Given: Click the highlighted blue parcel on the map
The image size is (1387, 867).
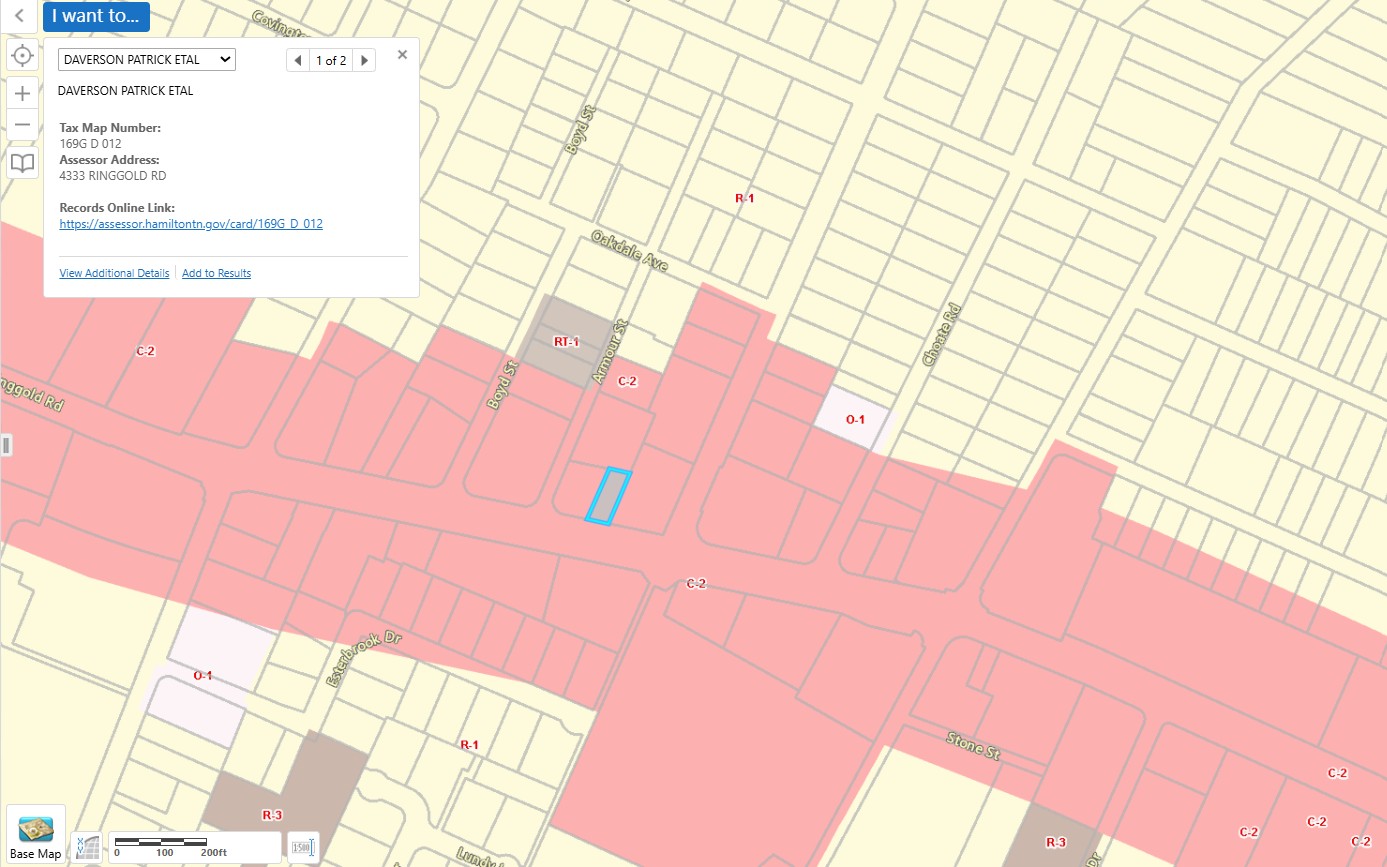Looking at the screenshot, I should (608, 496).
